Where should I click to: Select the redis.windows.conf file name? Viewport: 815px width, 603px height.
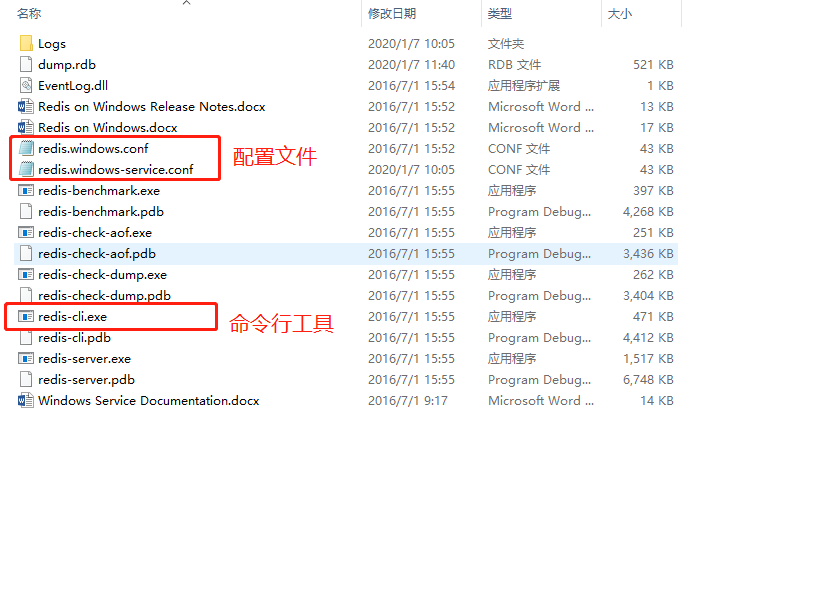click(x=93, y=149)
